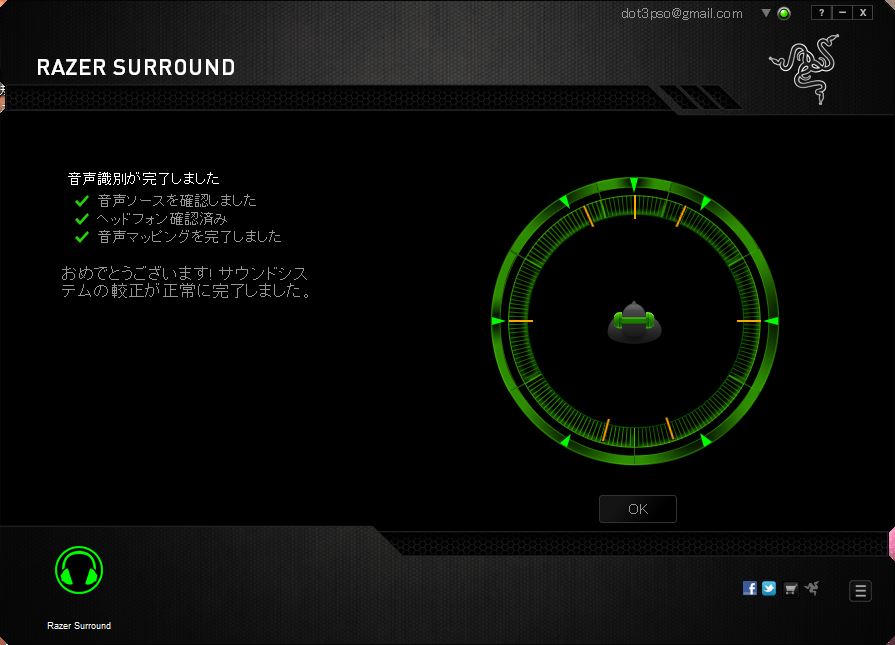Select the right side speaker marker
This screenshot has height=645, width=895.
tap(772, 321)
